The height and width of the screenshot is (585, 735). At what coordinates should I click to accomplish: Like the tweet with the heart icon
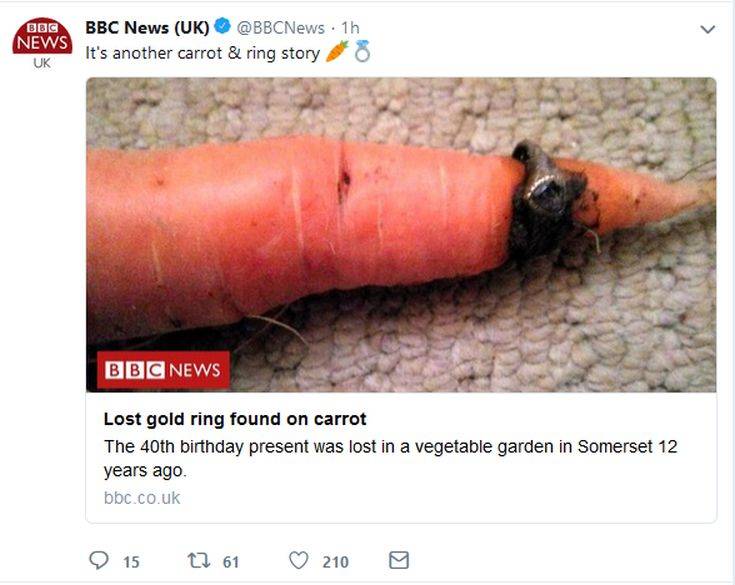pyautogui.click(x=298, y=560)
